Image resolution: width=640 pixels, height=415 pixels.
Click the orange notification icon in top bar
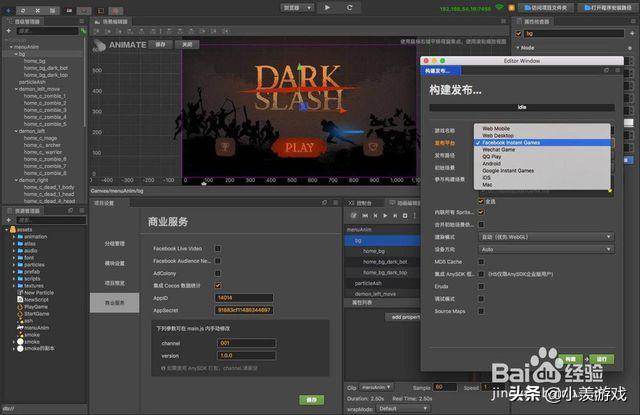[x=511, y=8]
